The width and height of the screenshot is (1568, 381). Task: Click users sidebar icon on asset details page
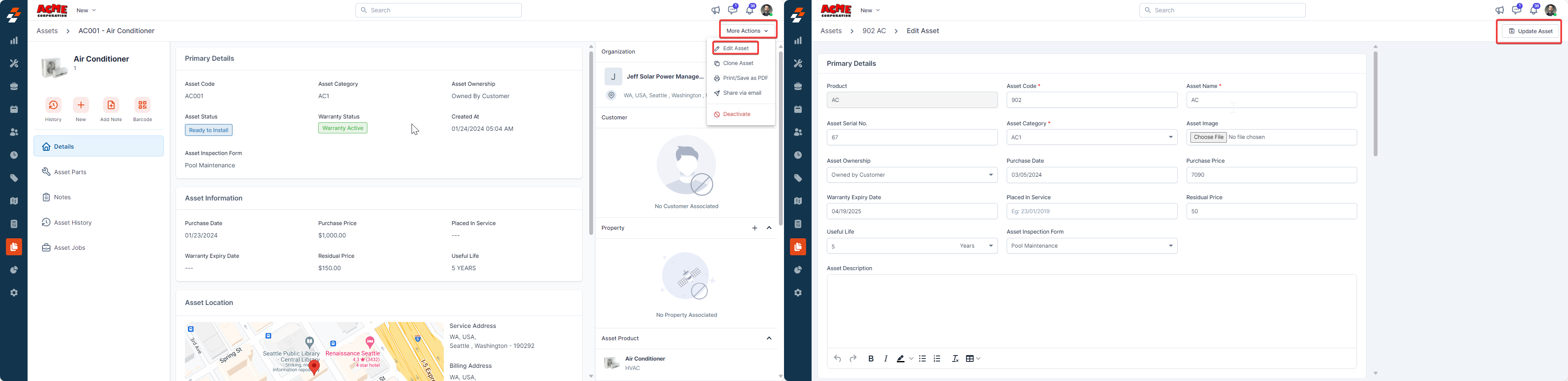click(x=14, y=132)
